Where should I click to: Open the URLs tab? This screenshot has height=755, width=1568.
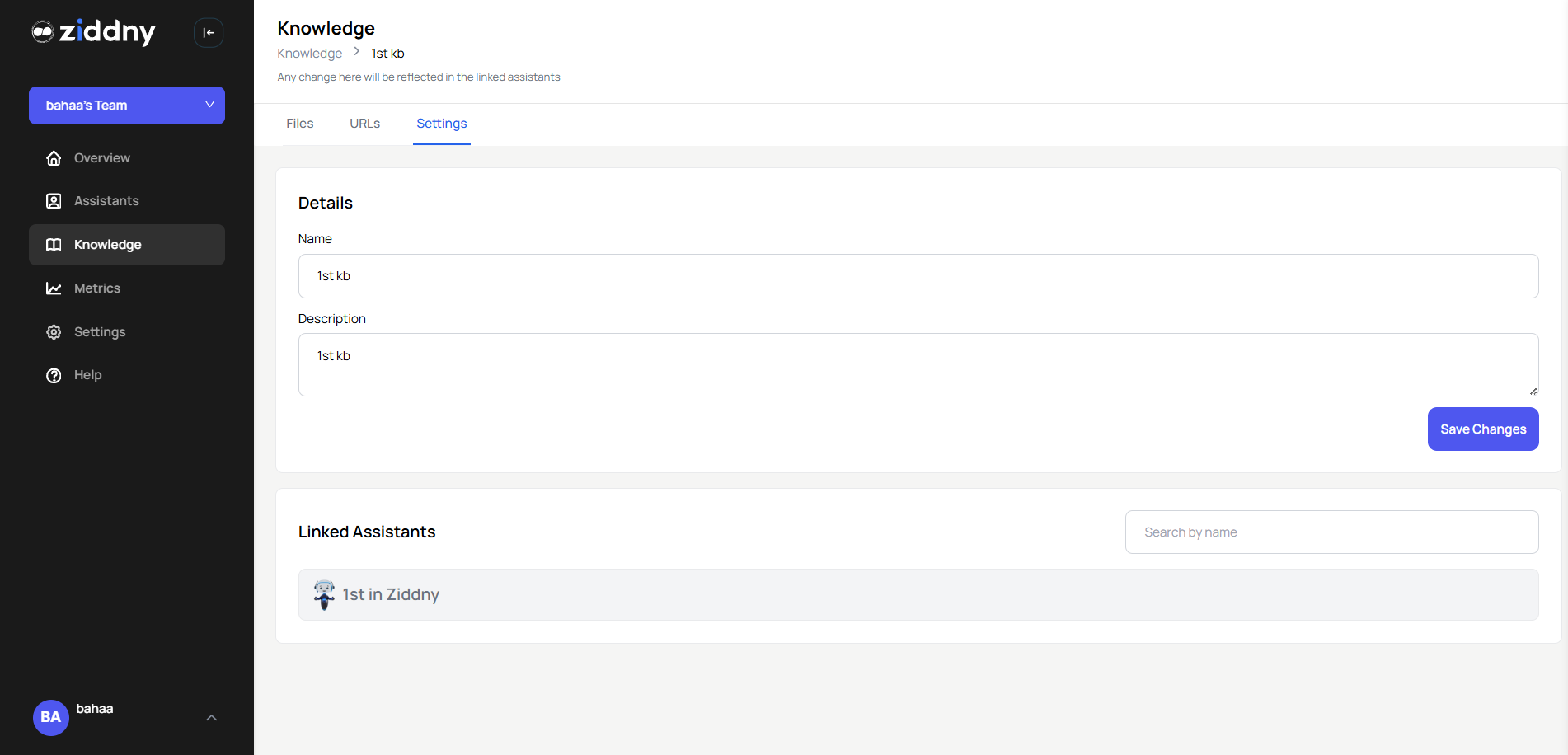364,123
